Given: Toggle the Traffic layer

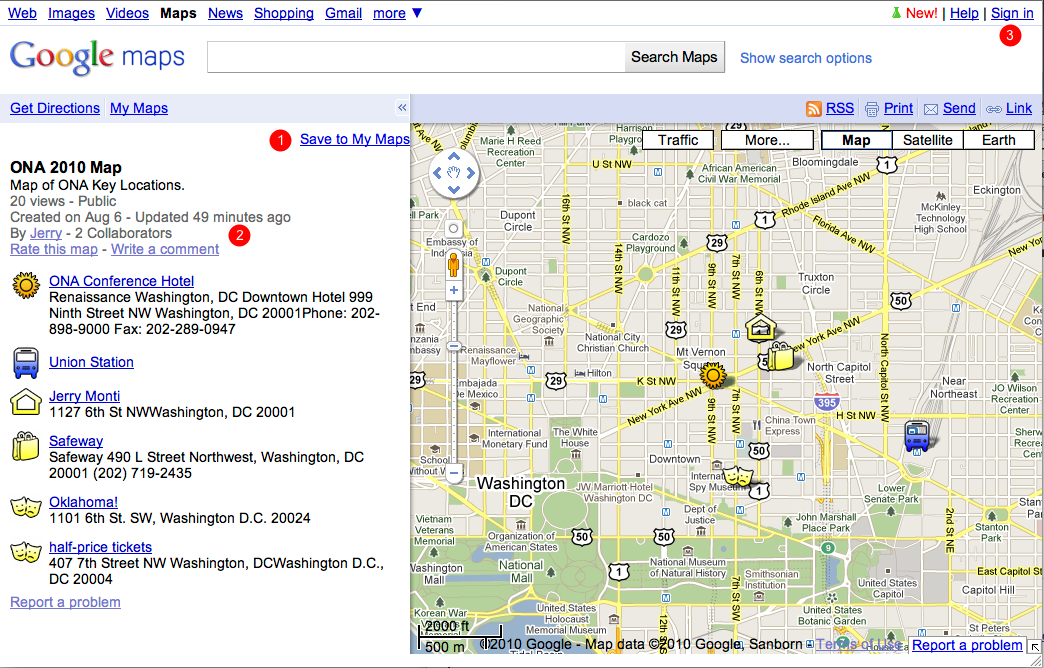Looking at the screenshot, I should 678,140.
